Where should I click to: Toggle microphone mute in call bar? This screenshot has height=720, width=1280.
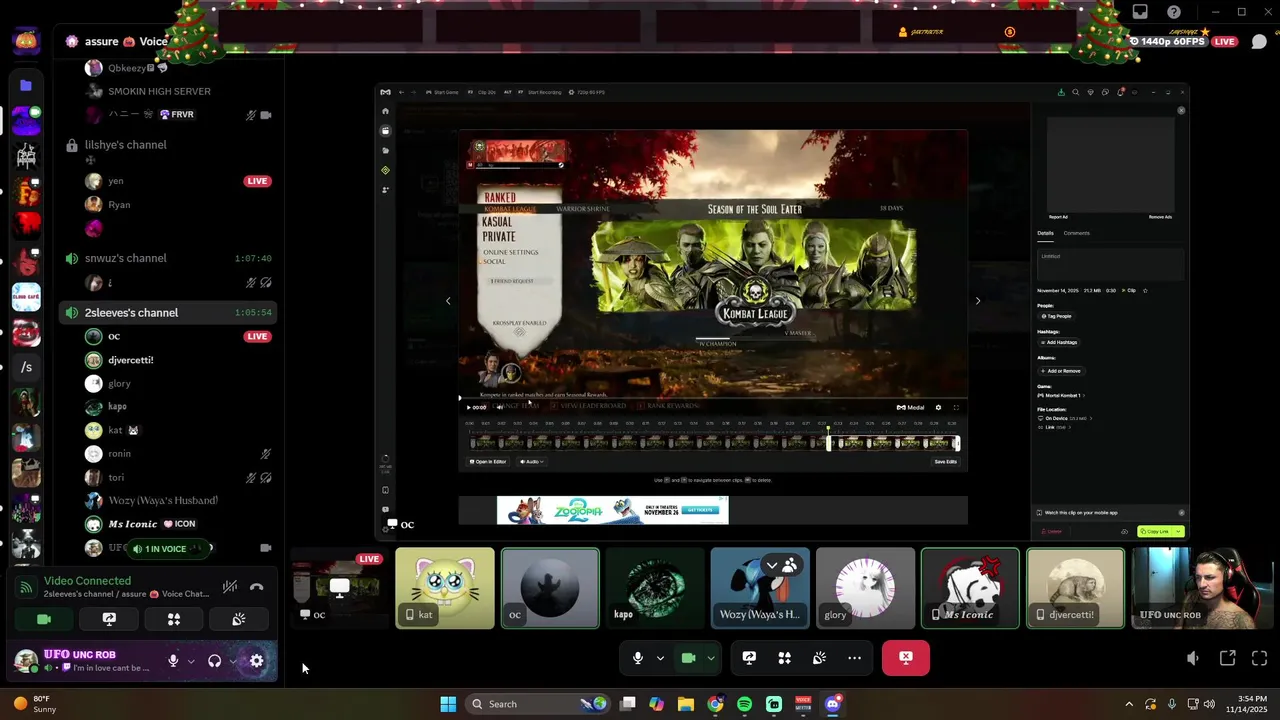click(x=638, y=658)
